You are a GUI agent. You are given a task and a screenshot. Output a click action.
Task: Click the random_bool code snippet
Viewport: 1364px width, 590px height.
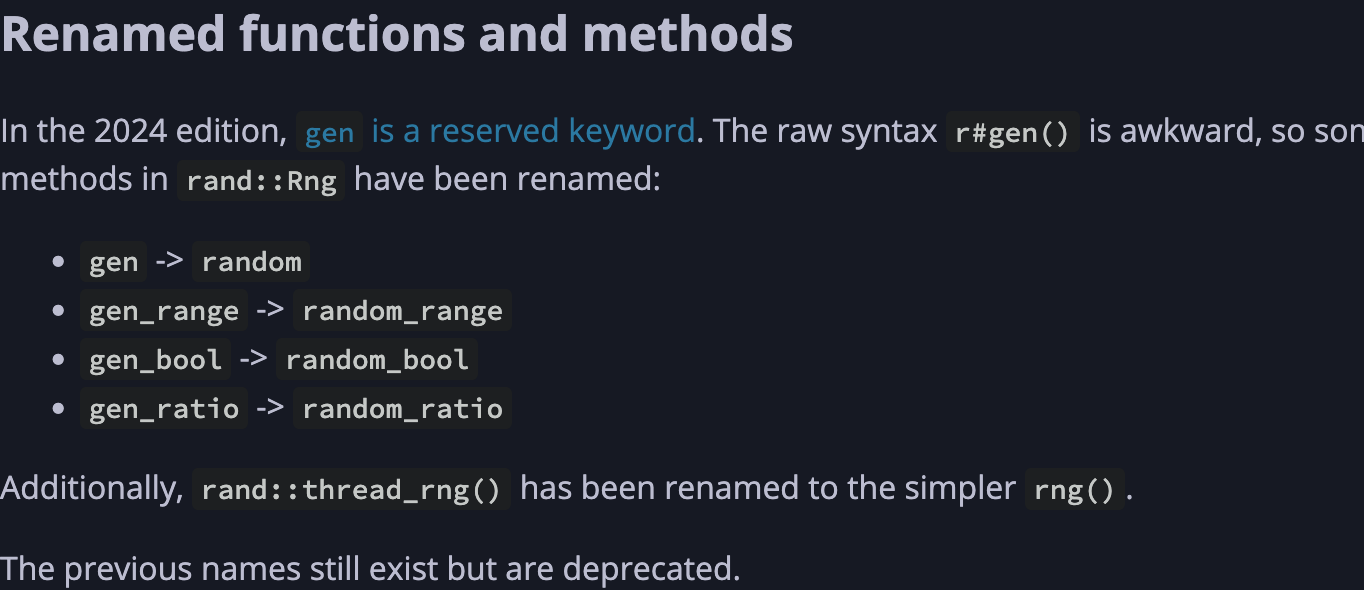[377, 360]
